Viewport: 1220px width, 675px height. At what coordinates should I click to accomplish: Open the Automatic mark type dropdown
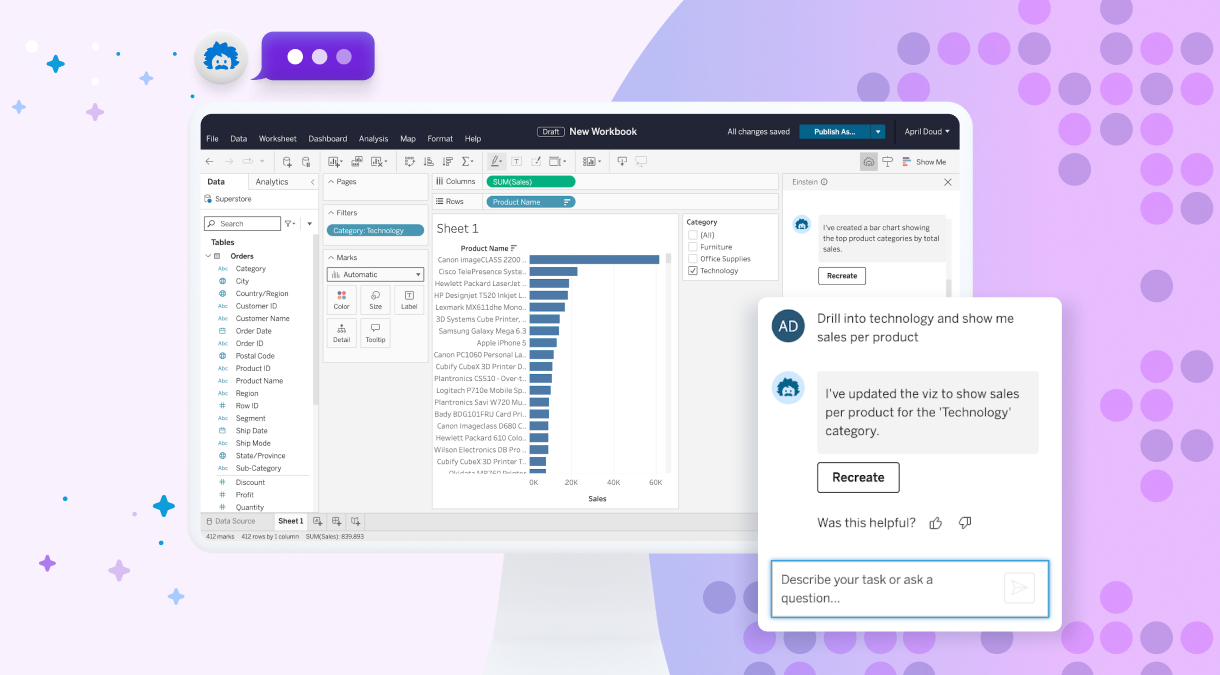[375, 274]
